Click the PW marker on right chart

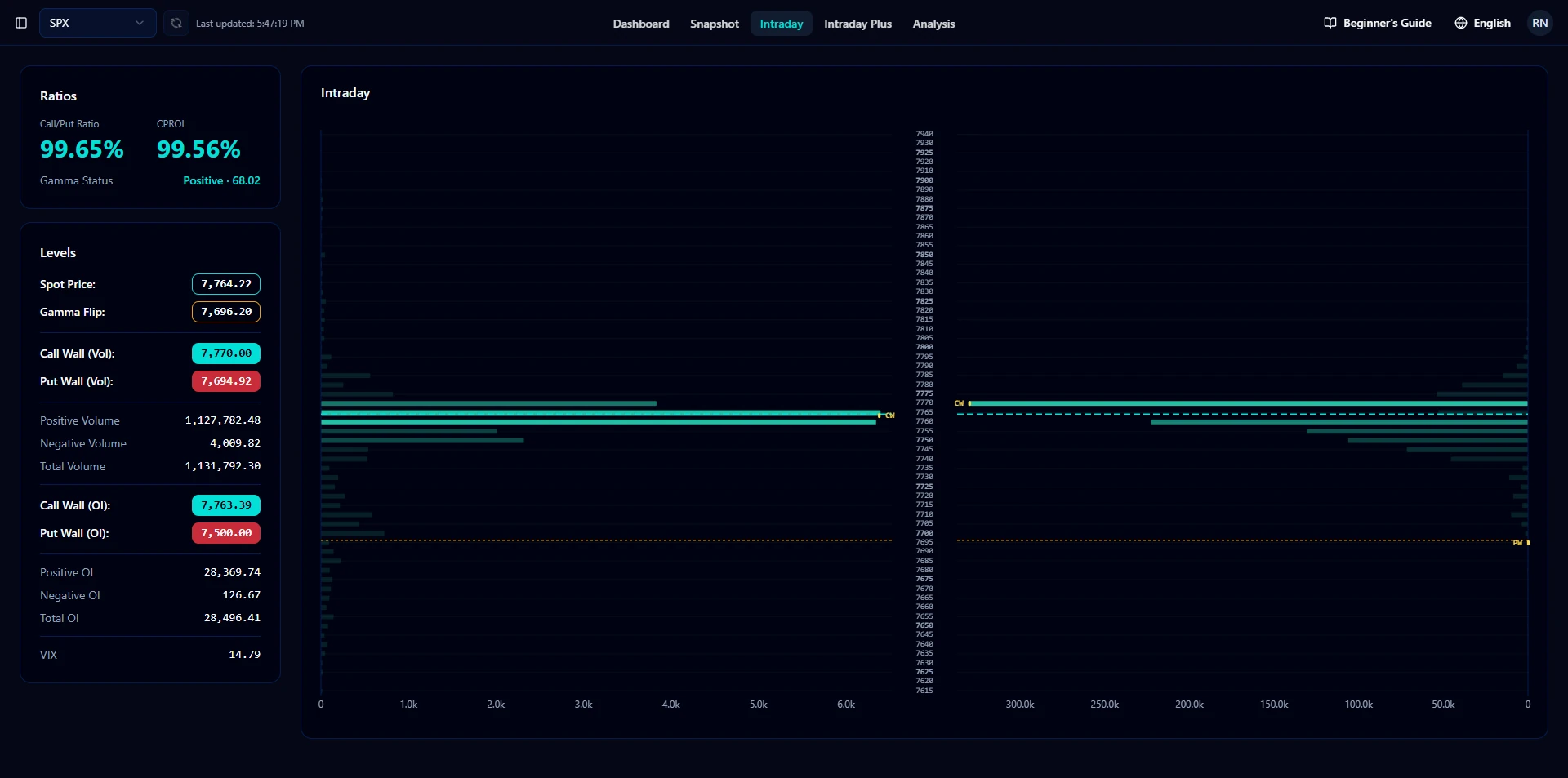pos(1517,543)
